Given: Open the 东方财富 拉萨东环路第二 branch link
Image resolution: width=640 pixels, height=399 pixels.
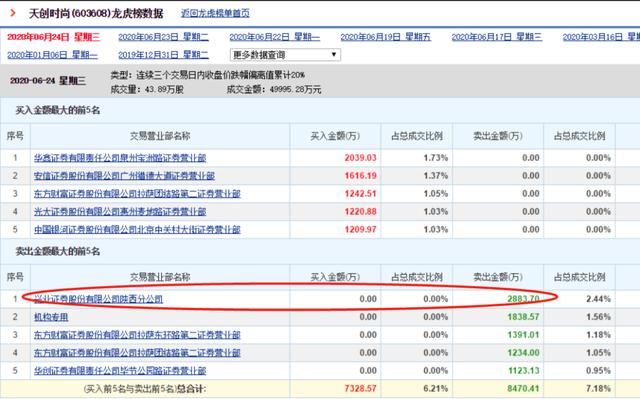Looking at the screenshot, I should pos(137,335).
